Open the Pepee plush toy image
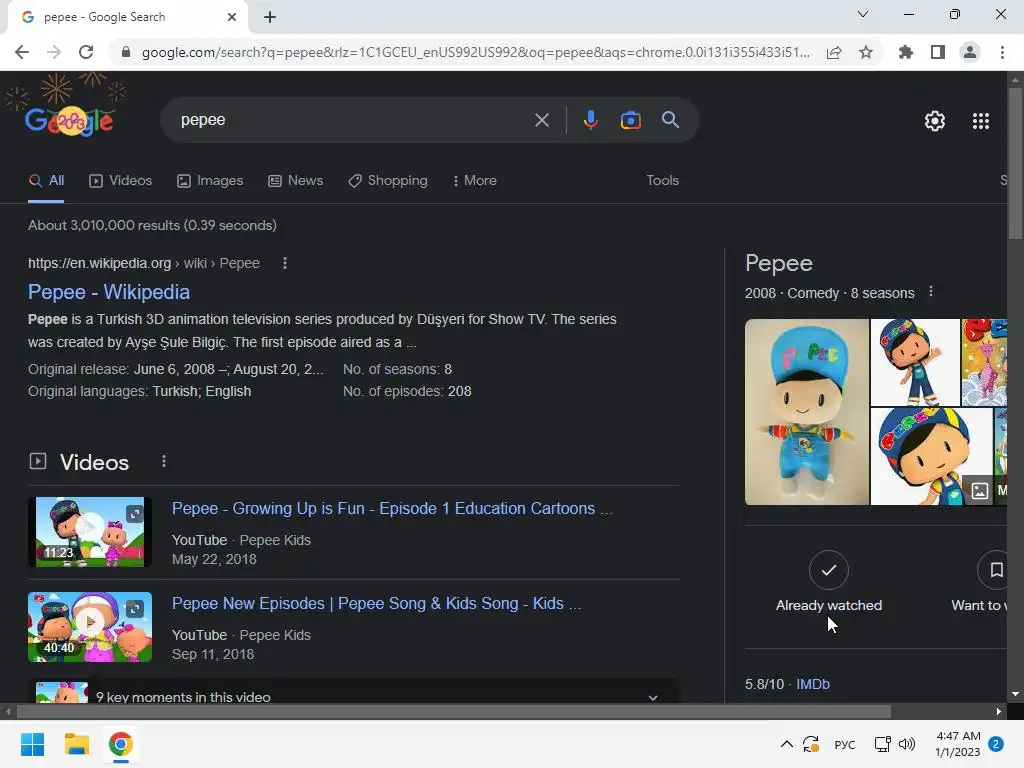Image resolution: width=1024 pixels, height=768 pixels. click(807, 411)
